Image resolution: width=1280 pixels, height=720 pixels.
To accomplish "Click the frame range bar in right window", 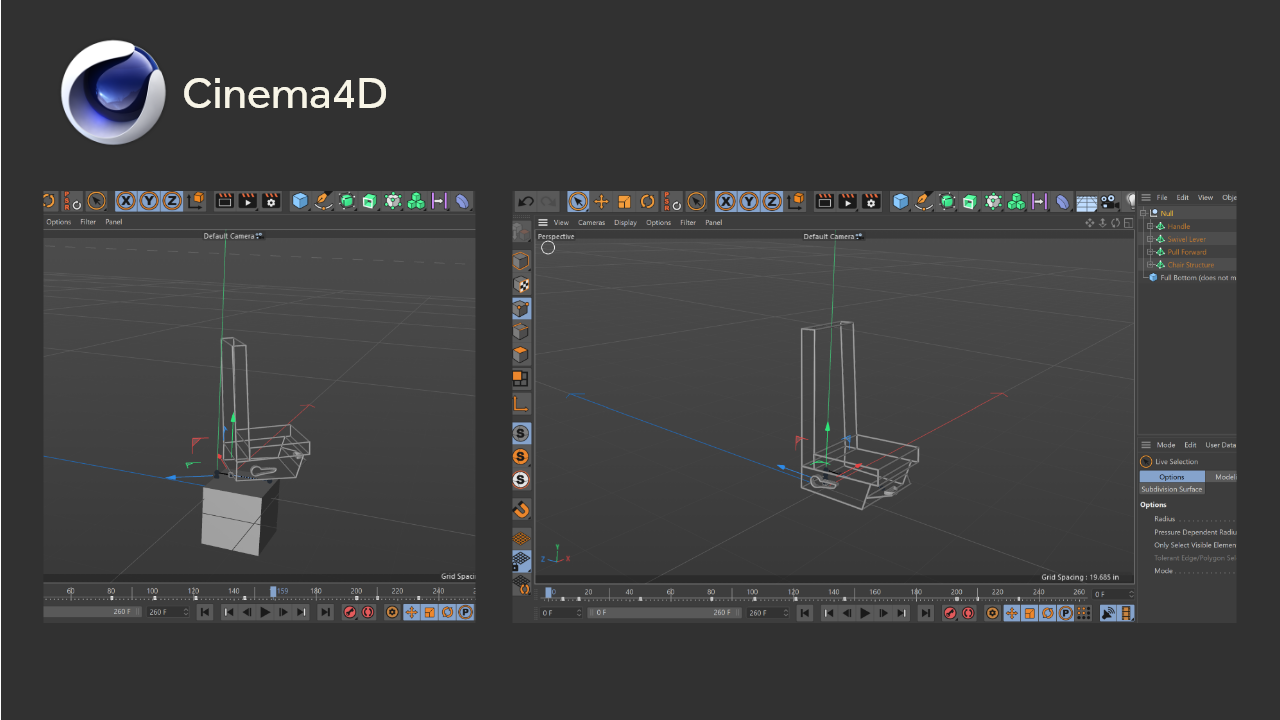I will (x=664, y=613).
